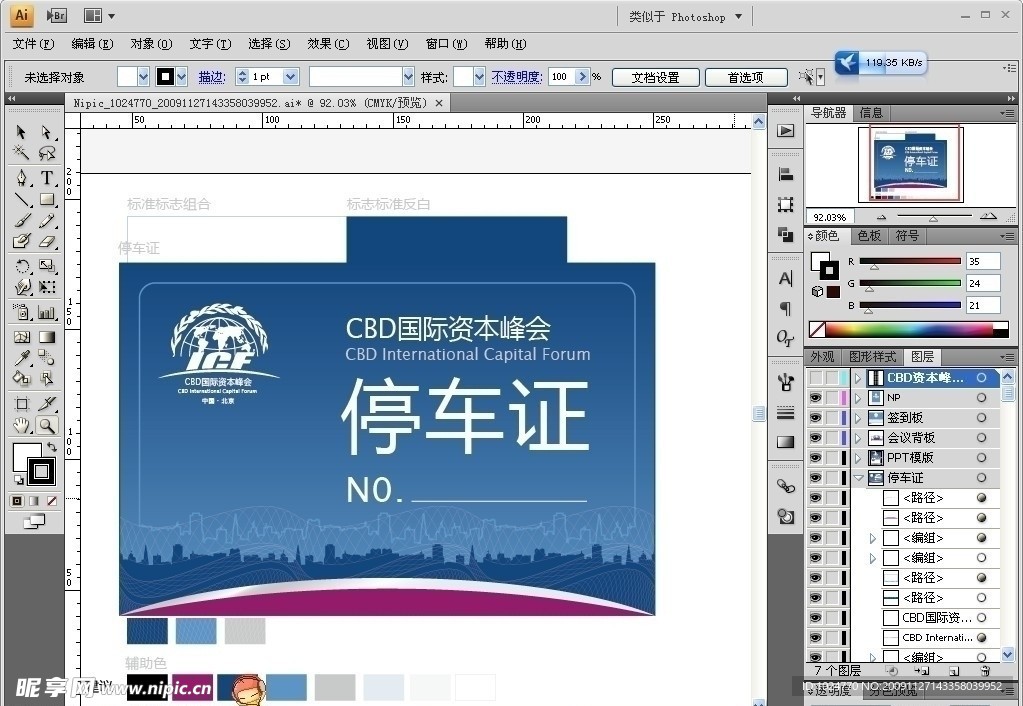The height and width of the screenshot is (706, 1023).
Task: Toggle the eye icon of 停车证 layer
Action: (x=815, y=478)
